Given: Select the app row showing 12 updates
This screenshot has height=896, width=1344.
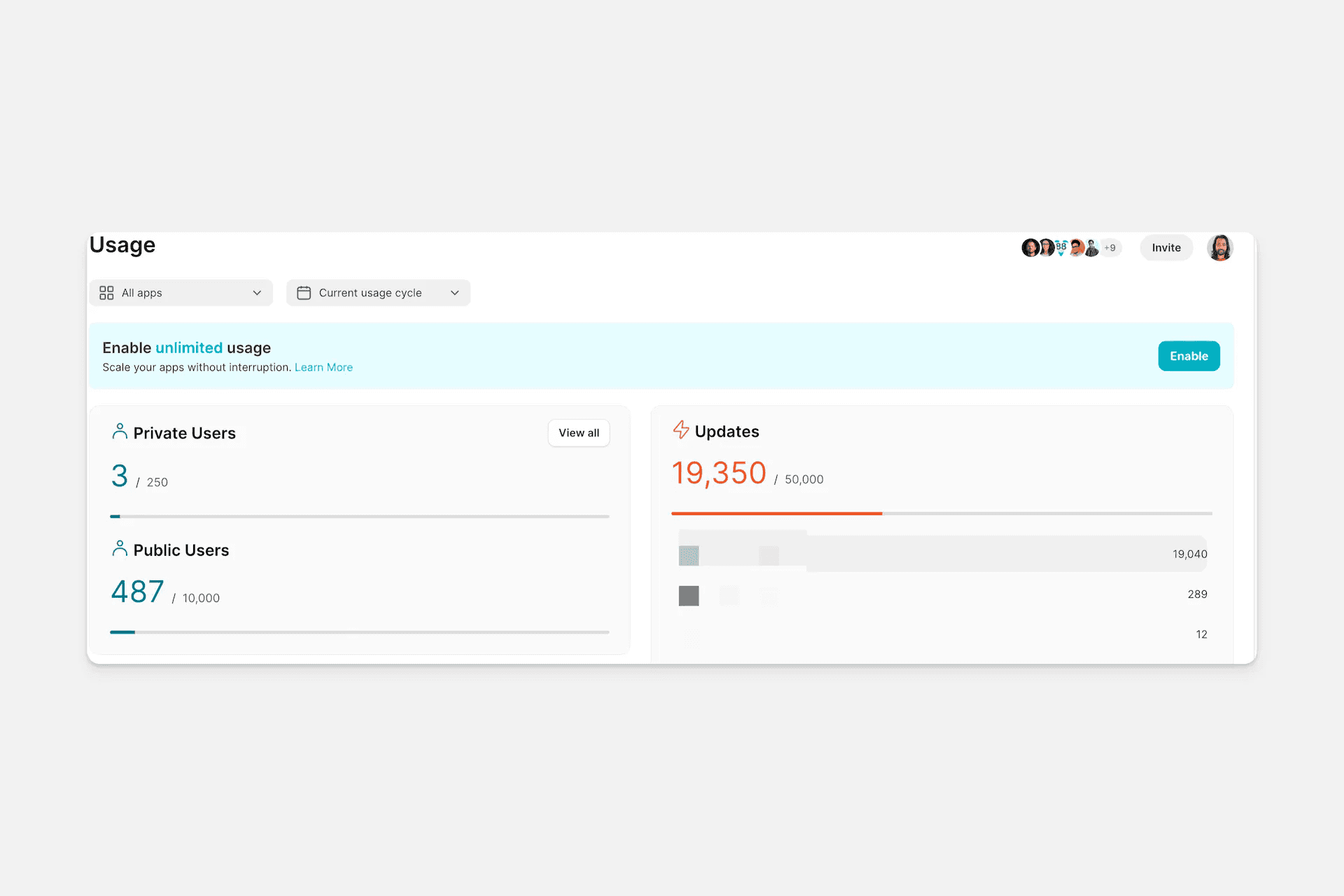Looking at the screenshot, I should click(941, 634).
